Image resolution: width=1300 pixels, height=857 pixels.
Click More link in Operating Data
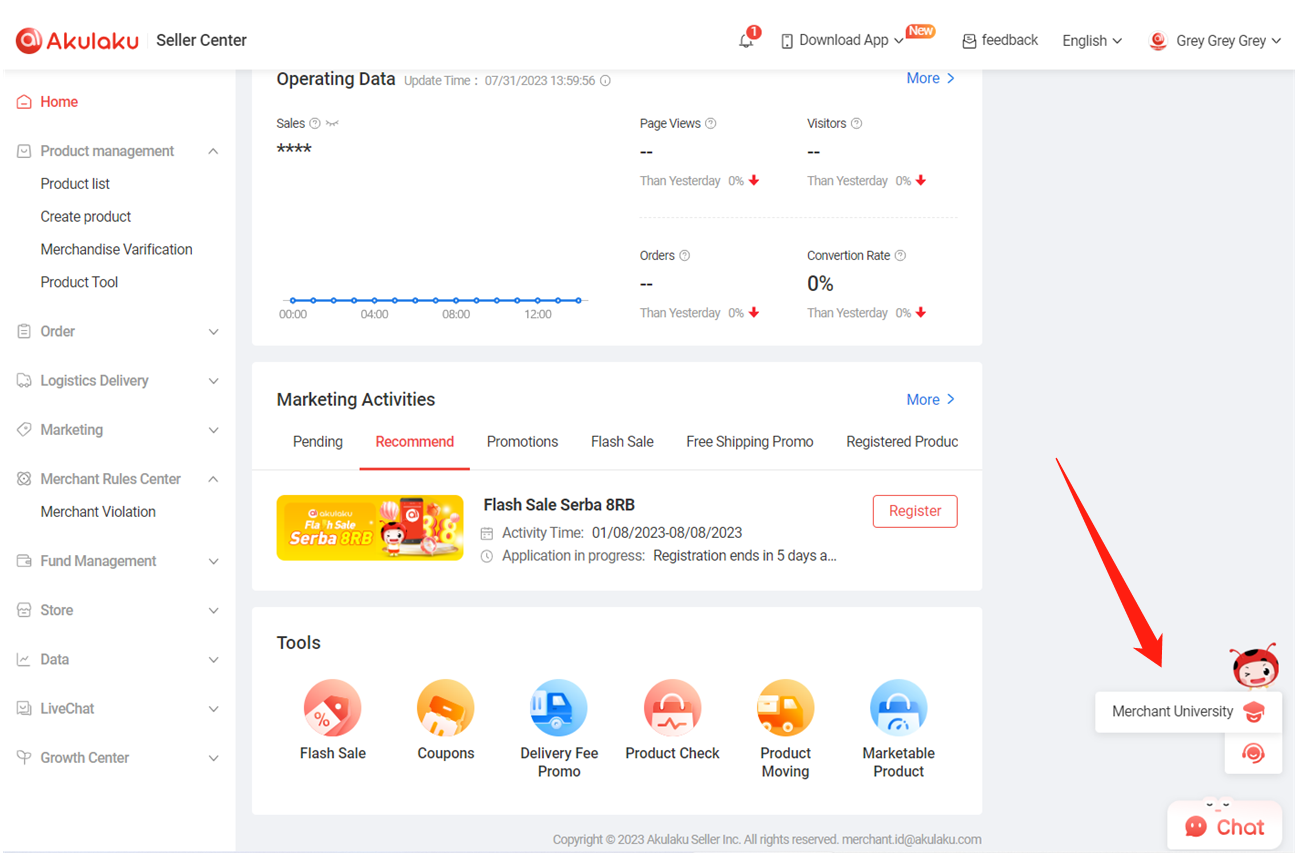pos(930,78)
